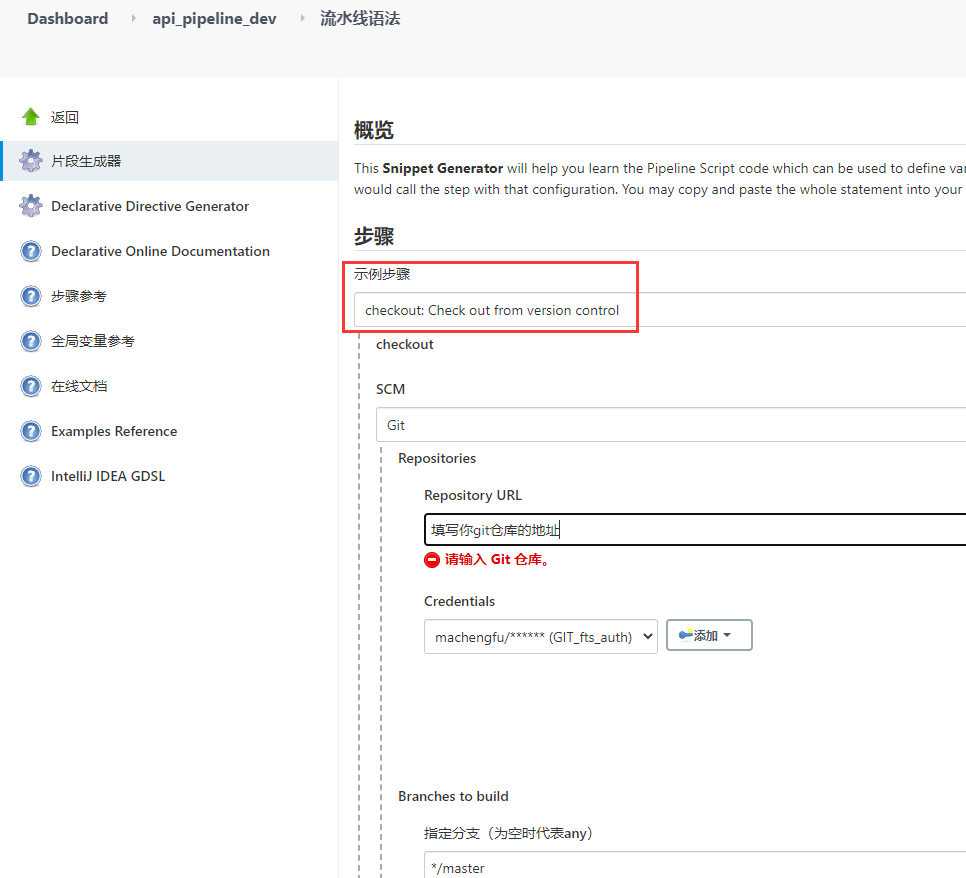Click help icon next to IntelliJ IDEA GDSL
966x878 pixels.
[x=31, y=476]
